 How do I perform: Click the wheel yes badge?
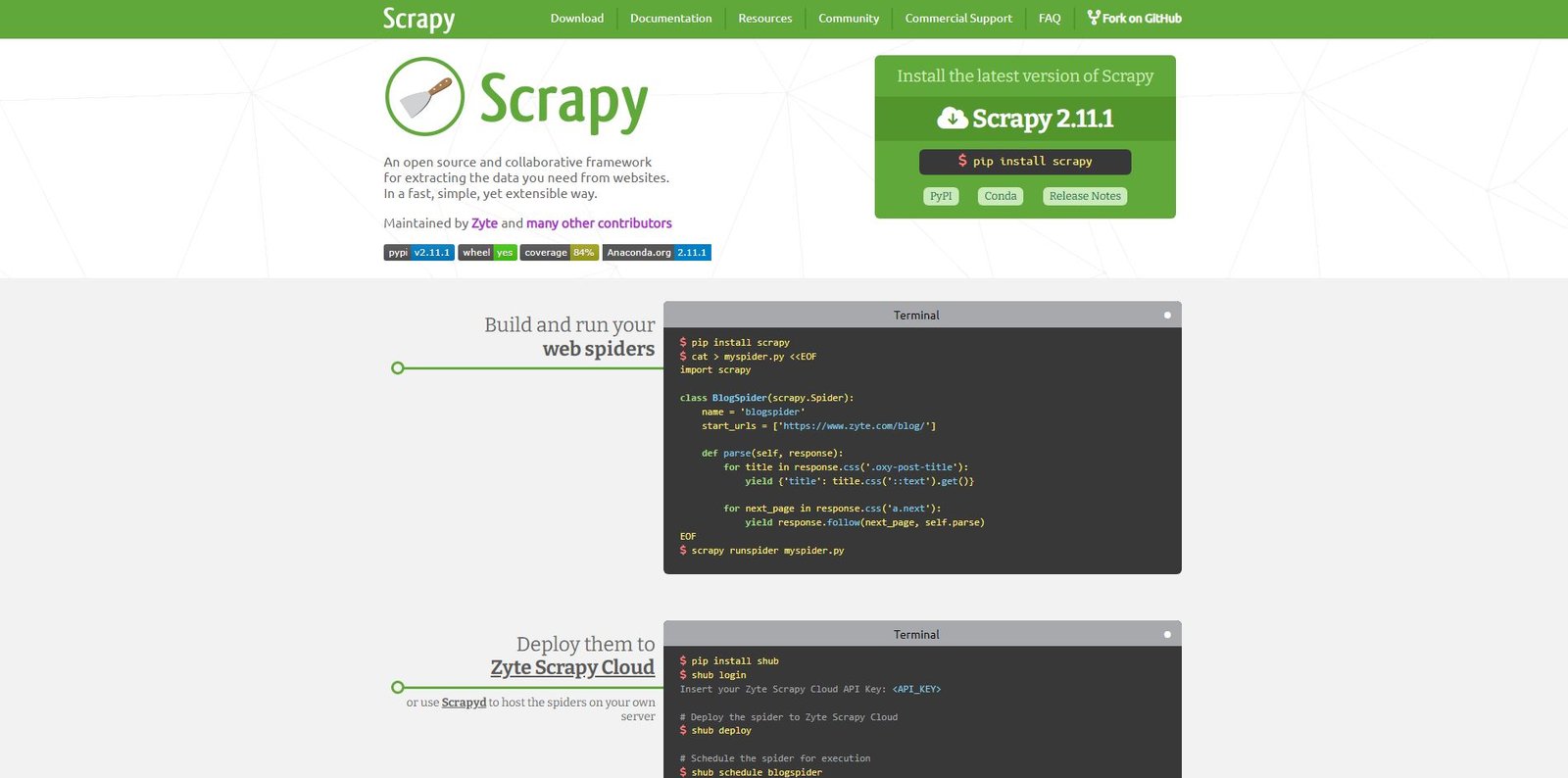click(487, 253)
